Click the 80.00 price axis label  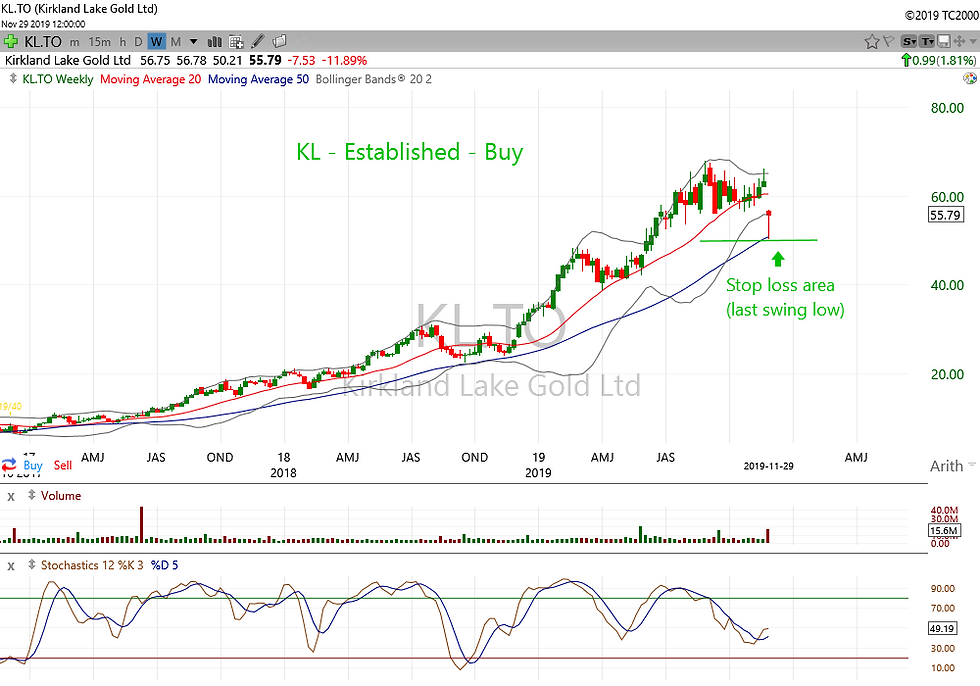click(x=948, y=108)
